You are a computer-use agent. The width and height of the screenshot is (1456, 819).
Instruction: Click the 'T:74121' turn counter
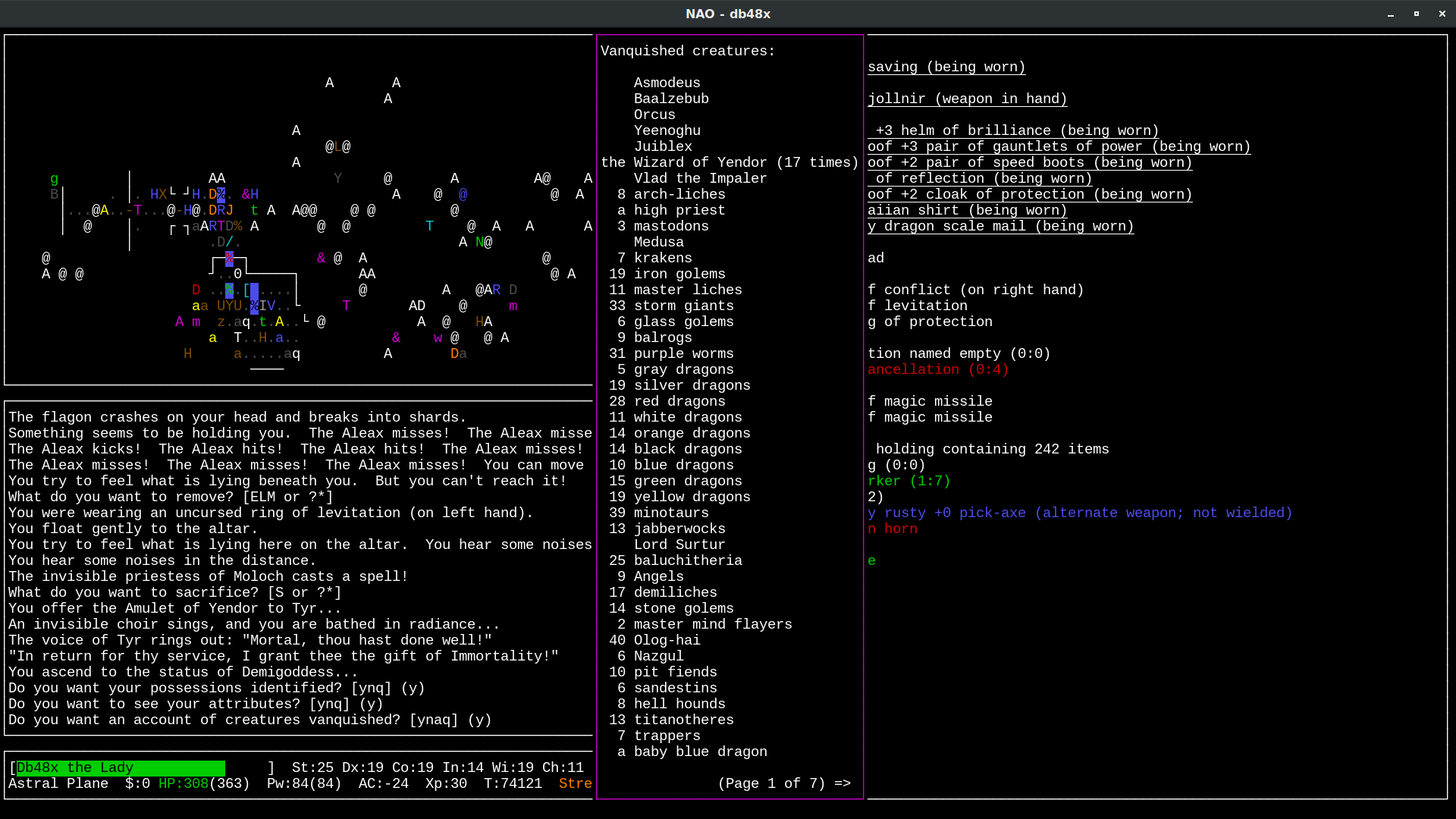(x=513, y=783)
